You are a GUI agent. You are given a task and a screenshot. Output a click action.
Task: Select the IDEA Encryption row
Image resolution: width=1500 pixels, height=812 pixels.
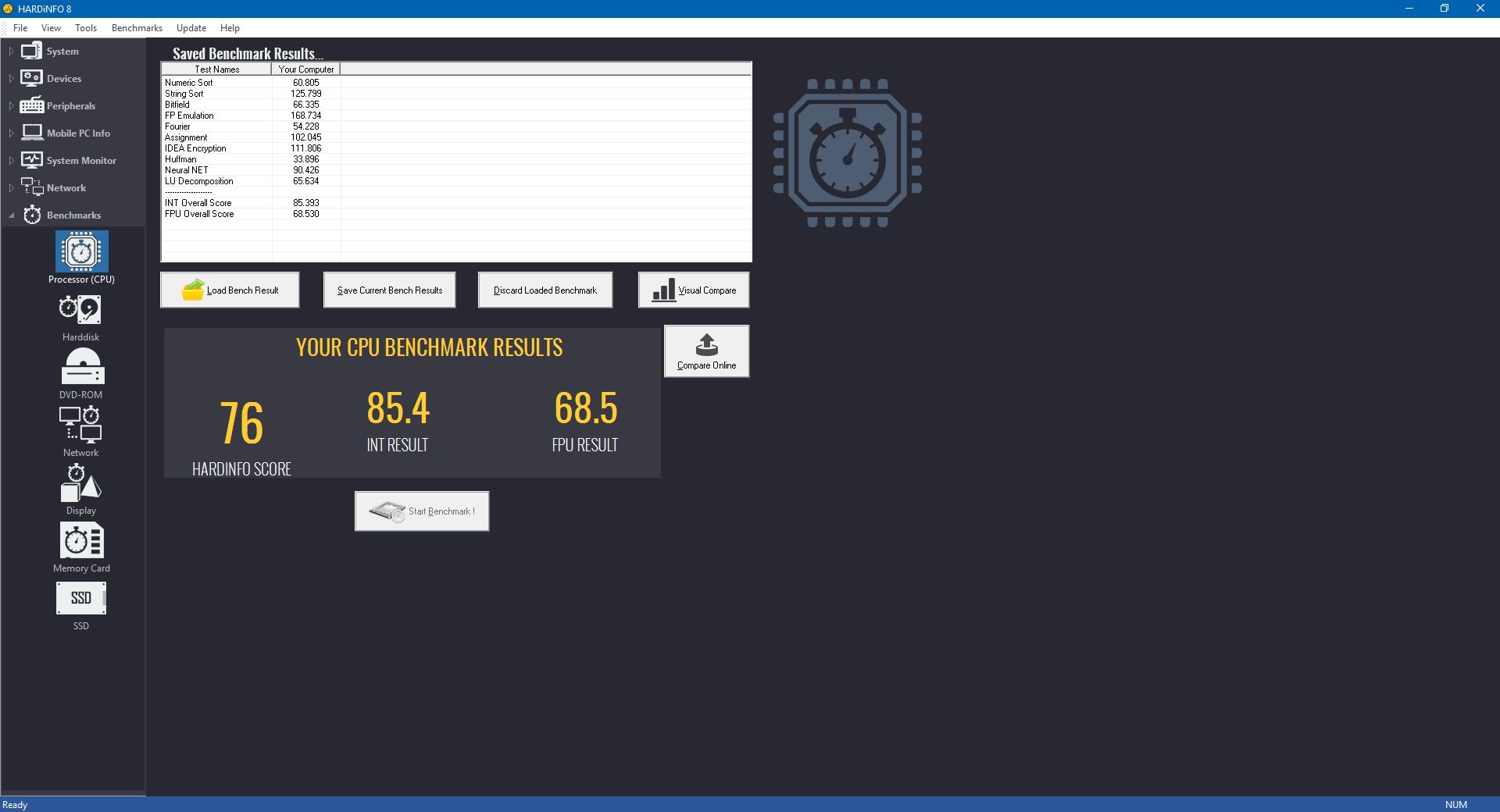coord(456,148)
